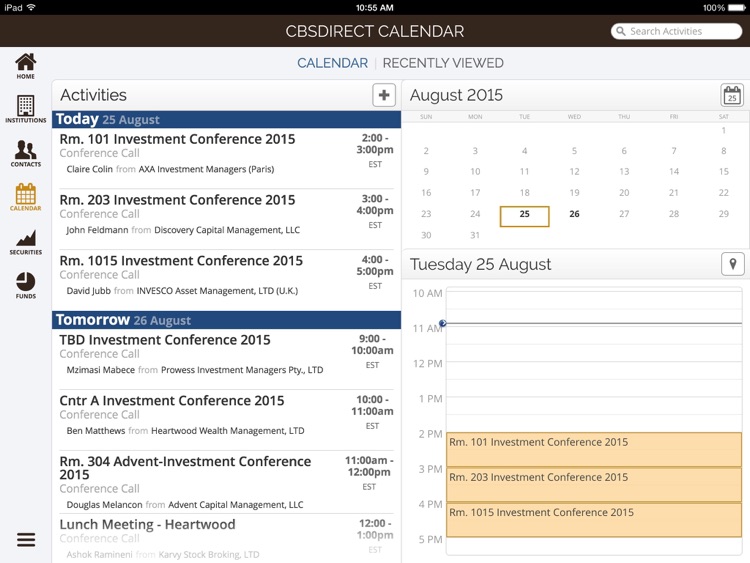Open the Institutions section
Image resolution: width=750 pixels, height=563 pixels.
tap(25, 109)
